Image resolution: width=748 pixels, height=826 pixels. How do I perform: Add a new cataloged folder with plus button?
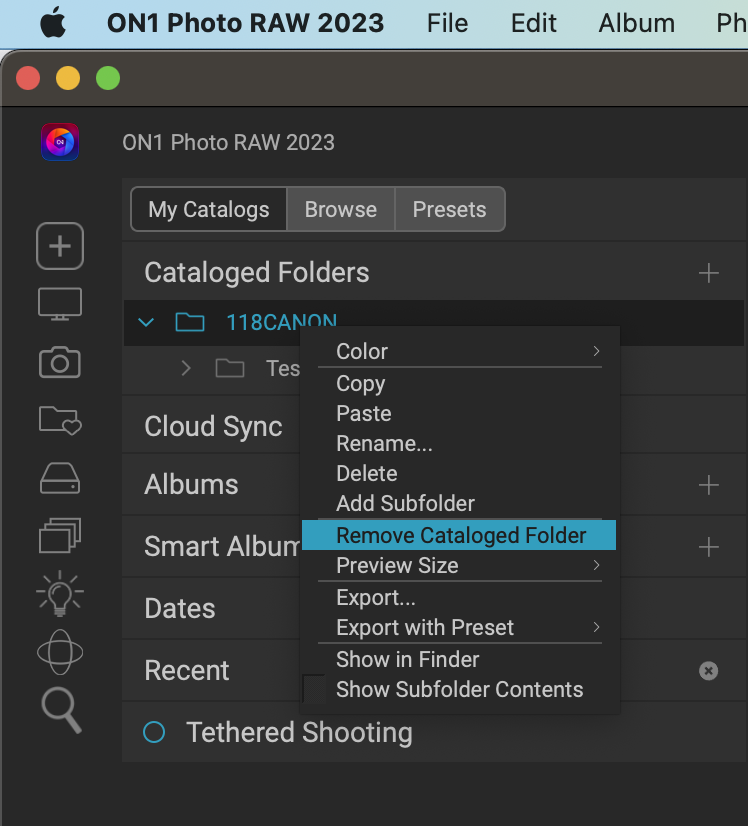pyautogui.click(x=709, y=273)
